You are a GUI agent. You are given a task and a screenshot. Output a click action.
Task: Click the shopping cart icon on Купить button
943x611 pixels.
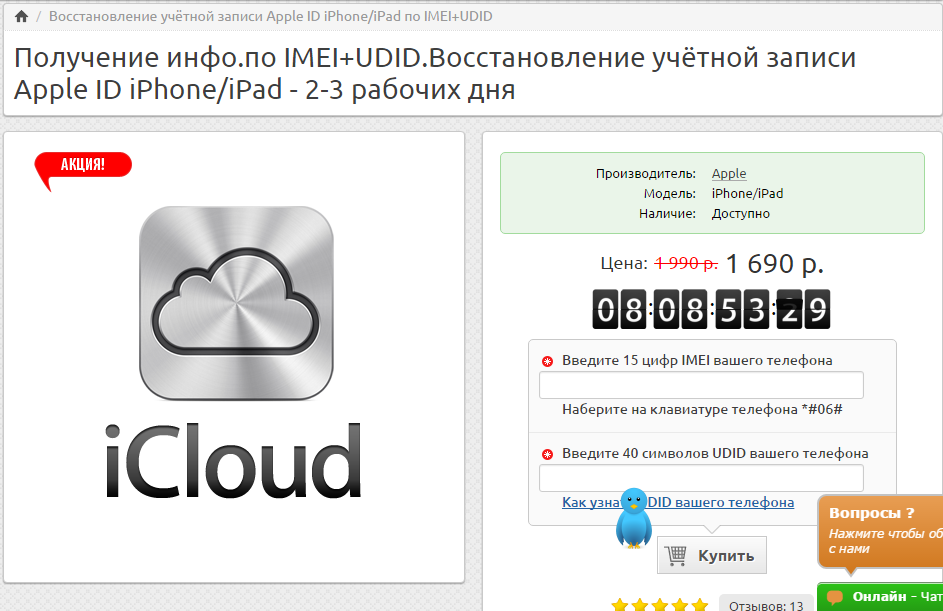click(x=676, y=555)
